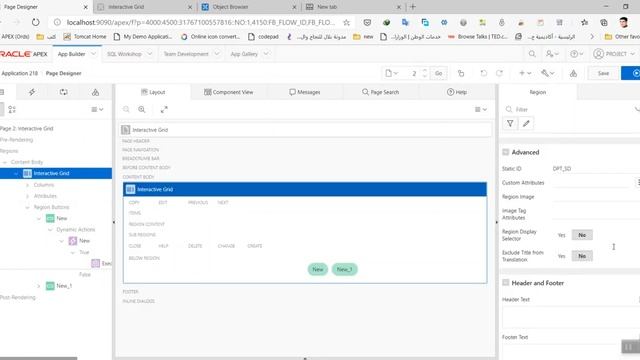
Task: Select the Interactive Grid region icon in tree
Action: 27,173
